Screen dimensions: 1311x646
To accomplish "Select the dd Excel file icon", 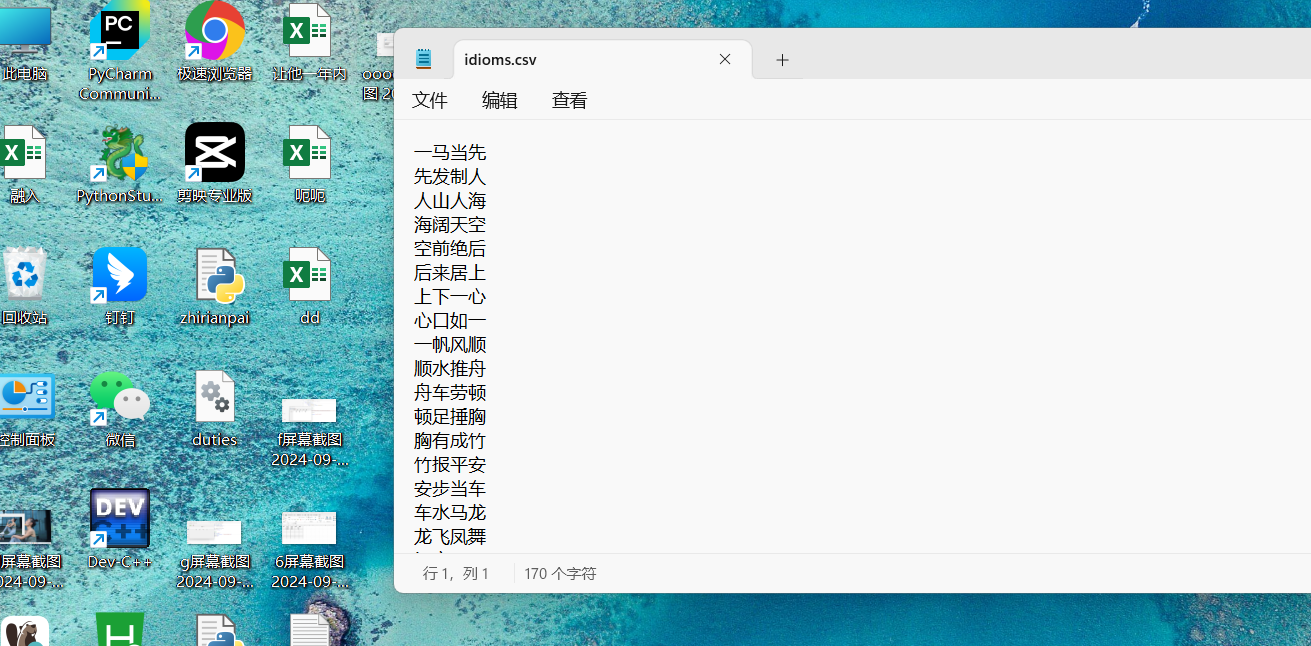I will (x=309, y=287).
